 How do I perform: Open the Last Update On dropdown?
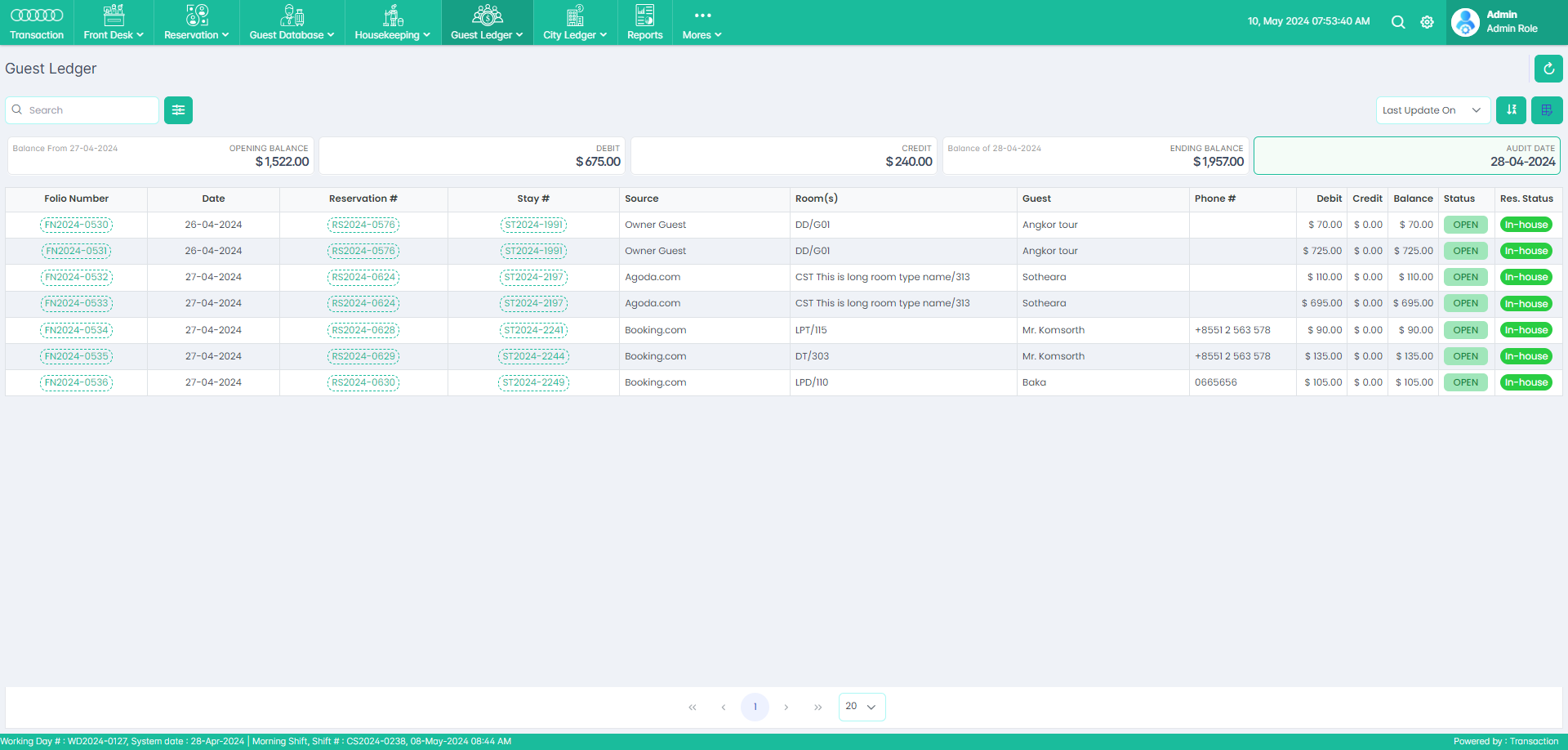click(x=1433, y=110)
